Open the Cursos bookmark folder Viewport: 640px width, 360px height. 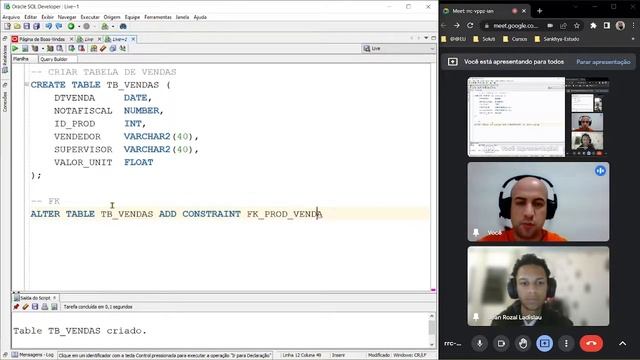[515, 39]
